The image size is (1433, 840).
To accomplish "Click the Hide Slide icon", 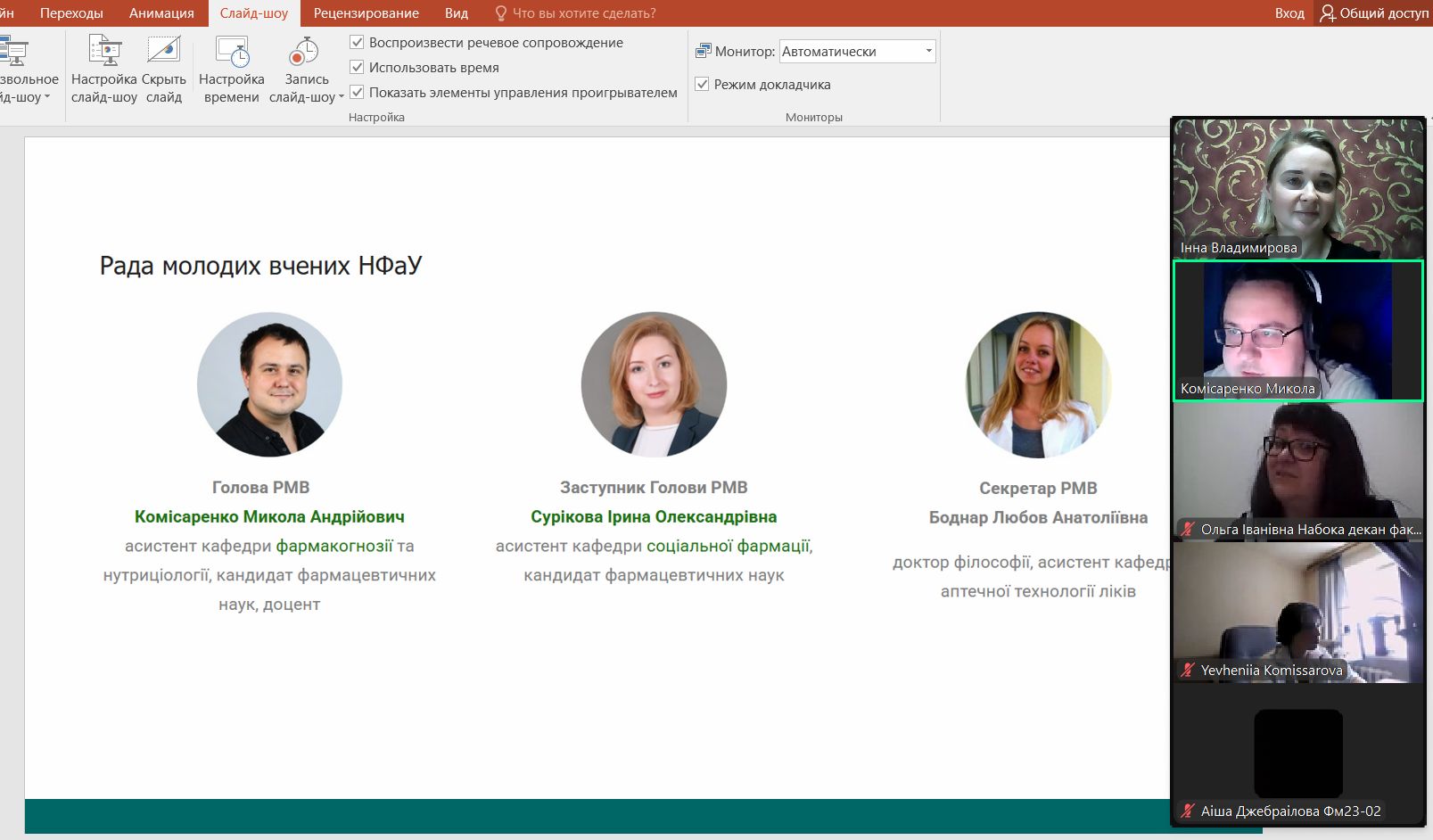I will click(x=164, y=50).
